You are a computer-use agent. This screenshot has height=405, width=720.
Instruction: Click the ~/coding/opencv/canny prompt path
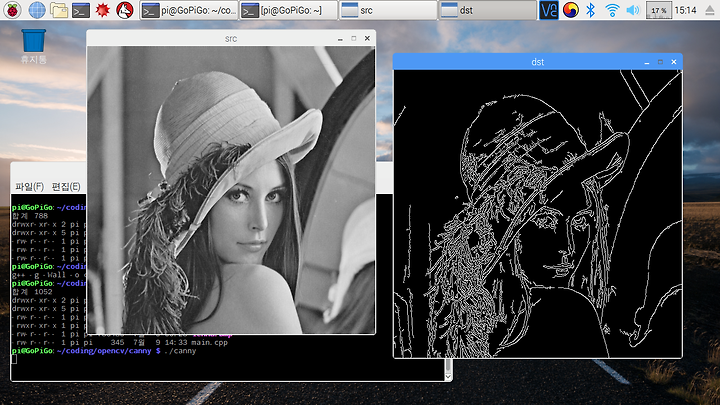click(104, 351)
